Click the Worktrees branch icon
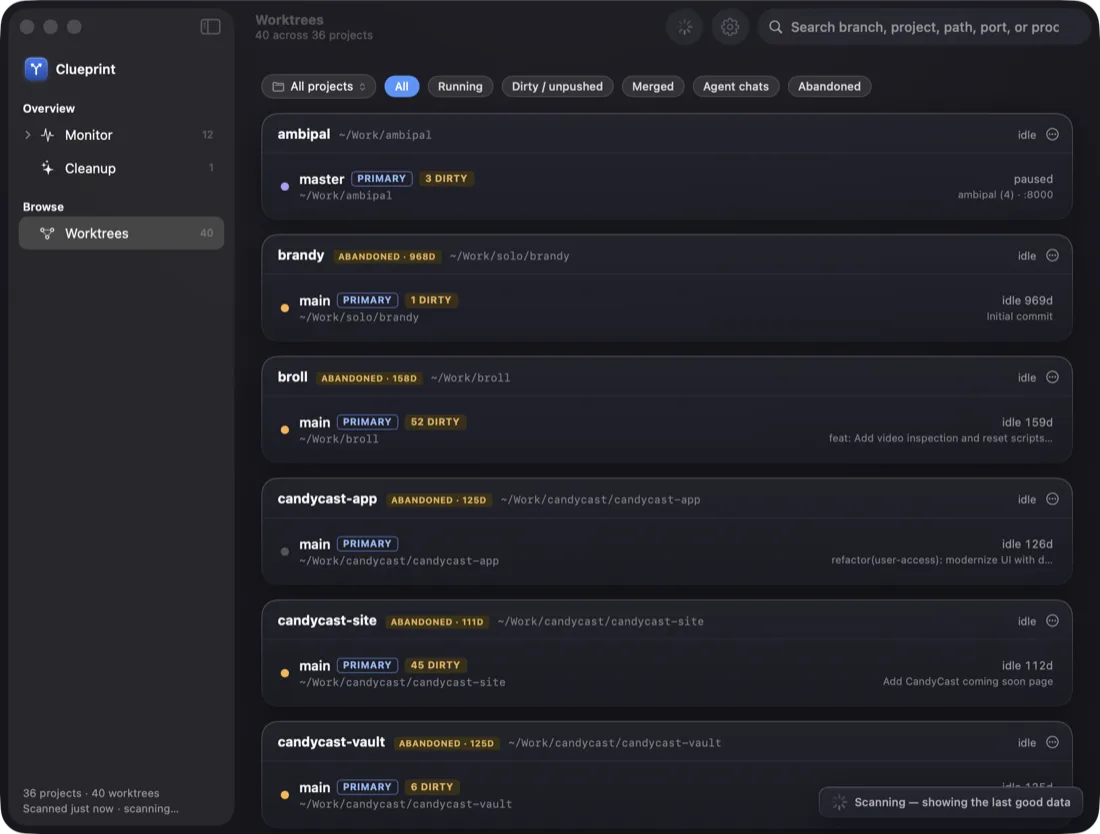This screenshot has height=834, width=1100. tap(47, 233)
